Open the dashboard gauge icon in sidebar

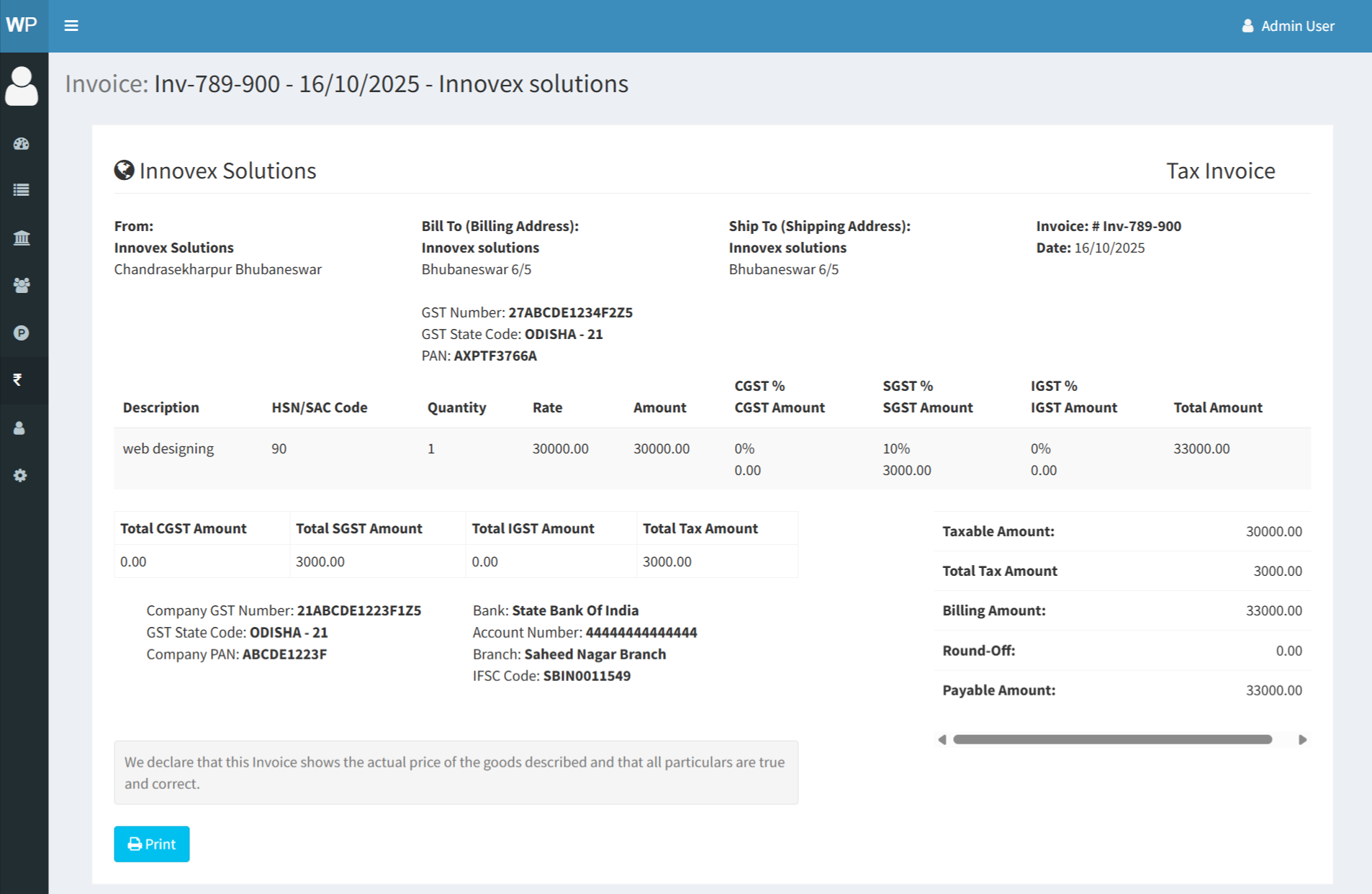click(21, 144)
